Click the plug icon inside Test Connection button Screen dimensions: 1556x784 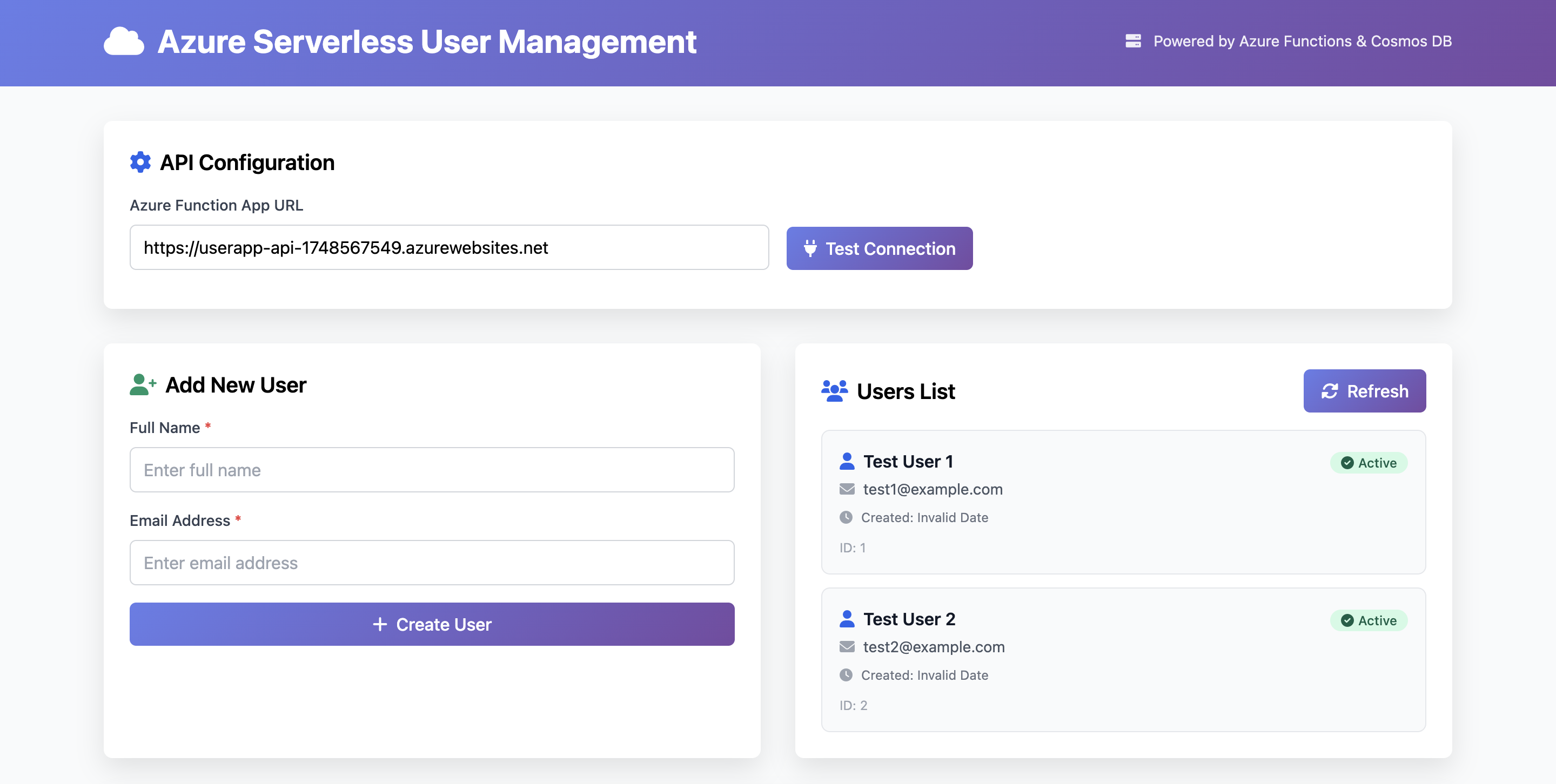[810, 248]
